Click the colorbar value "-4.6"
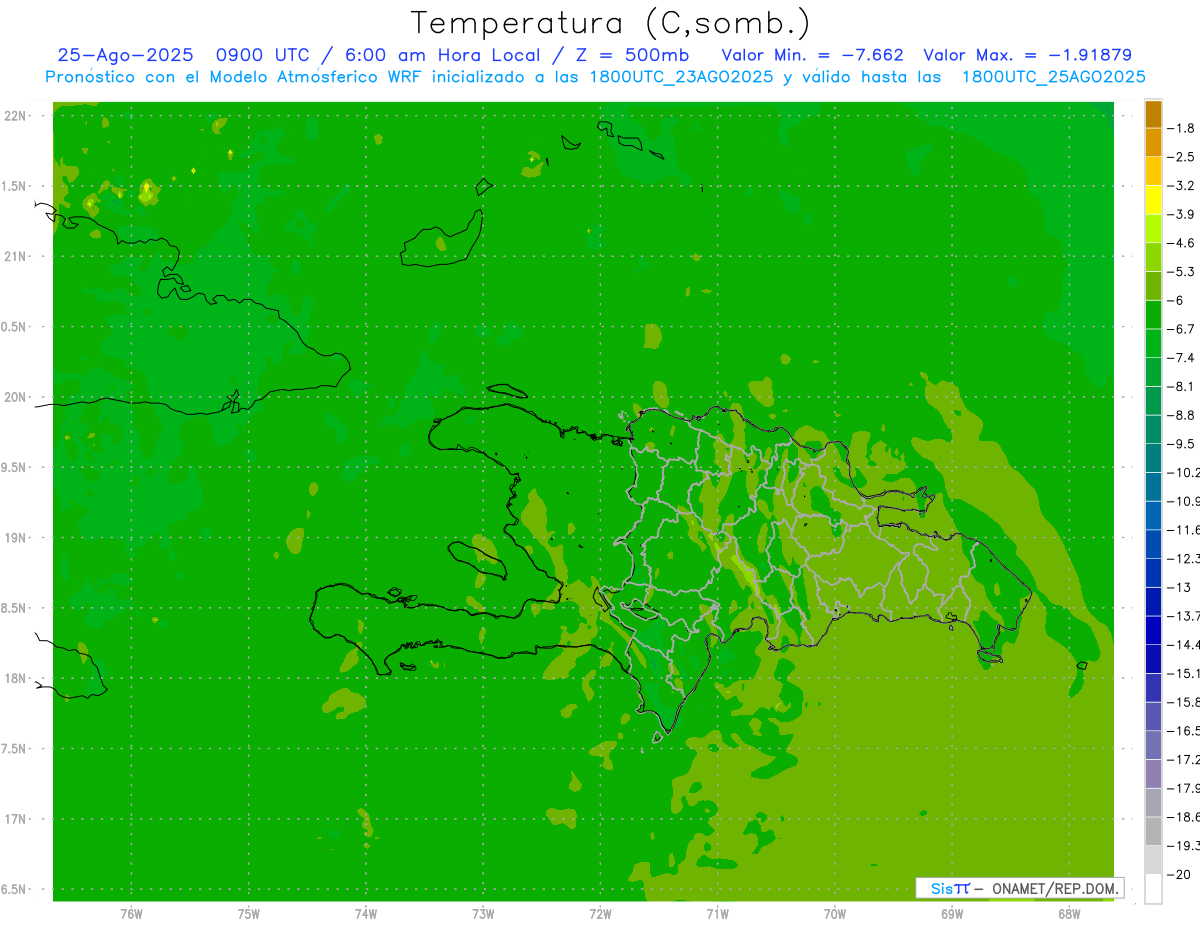The height and width of the screenshot is (927, 1200). click(x=1182, y=243)
